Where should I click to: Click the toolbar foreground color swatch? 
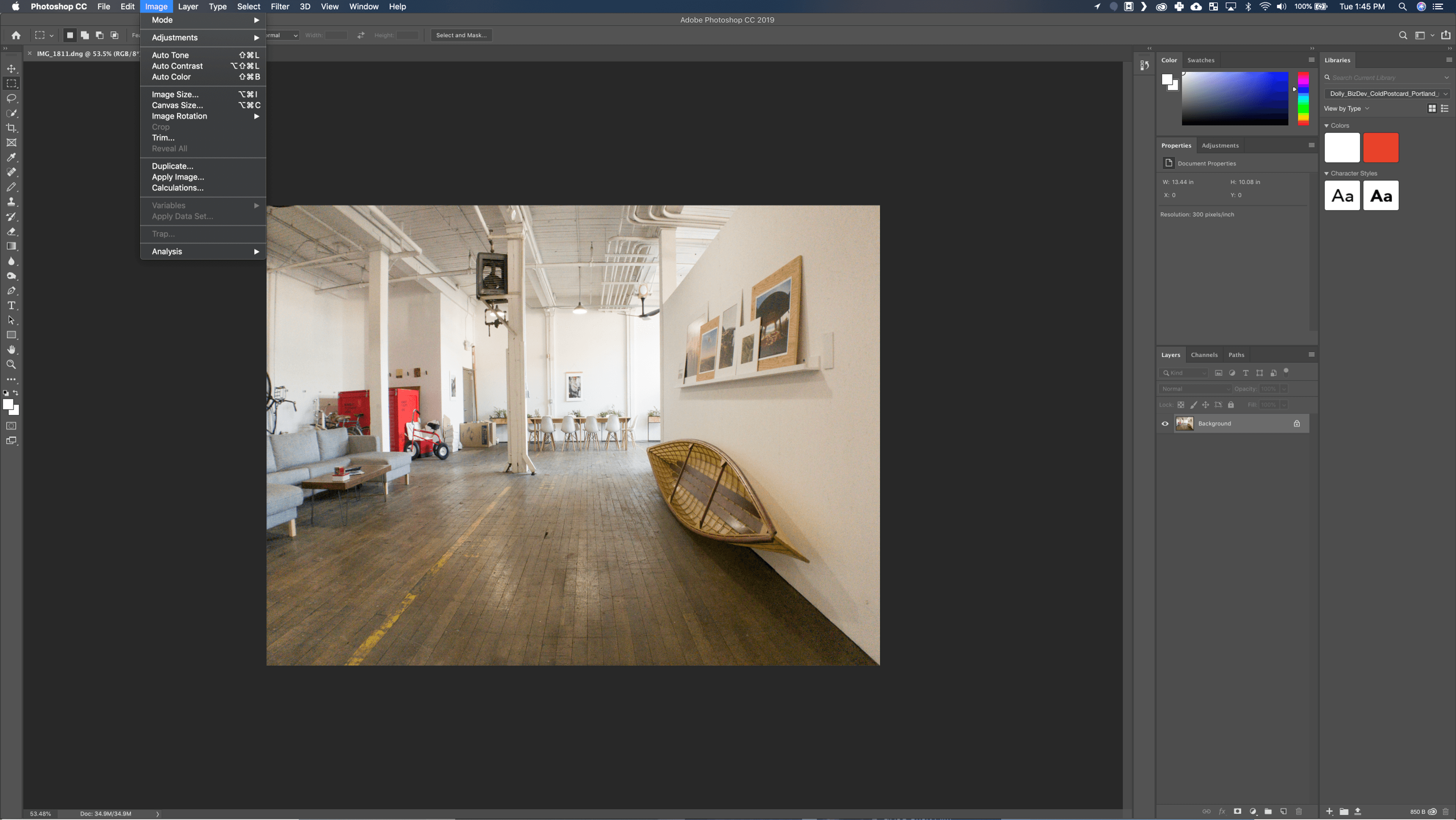tap(8, 404)
